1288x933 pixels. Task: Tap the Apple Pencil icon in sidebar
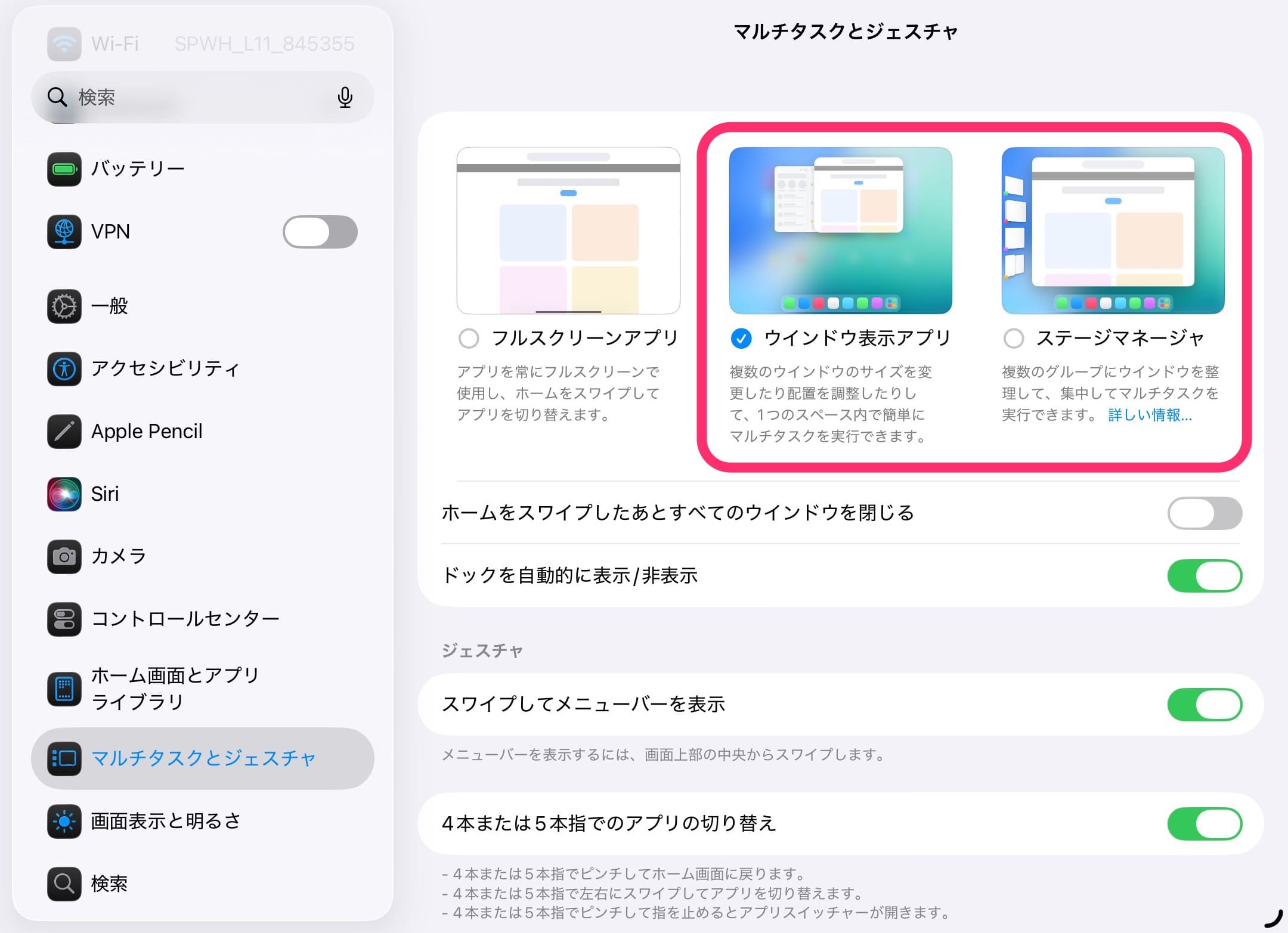[x=64, y=431]
